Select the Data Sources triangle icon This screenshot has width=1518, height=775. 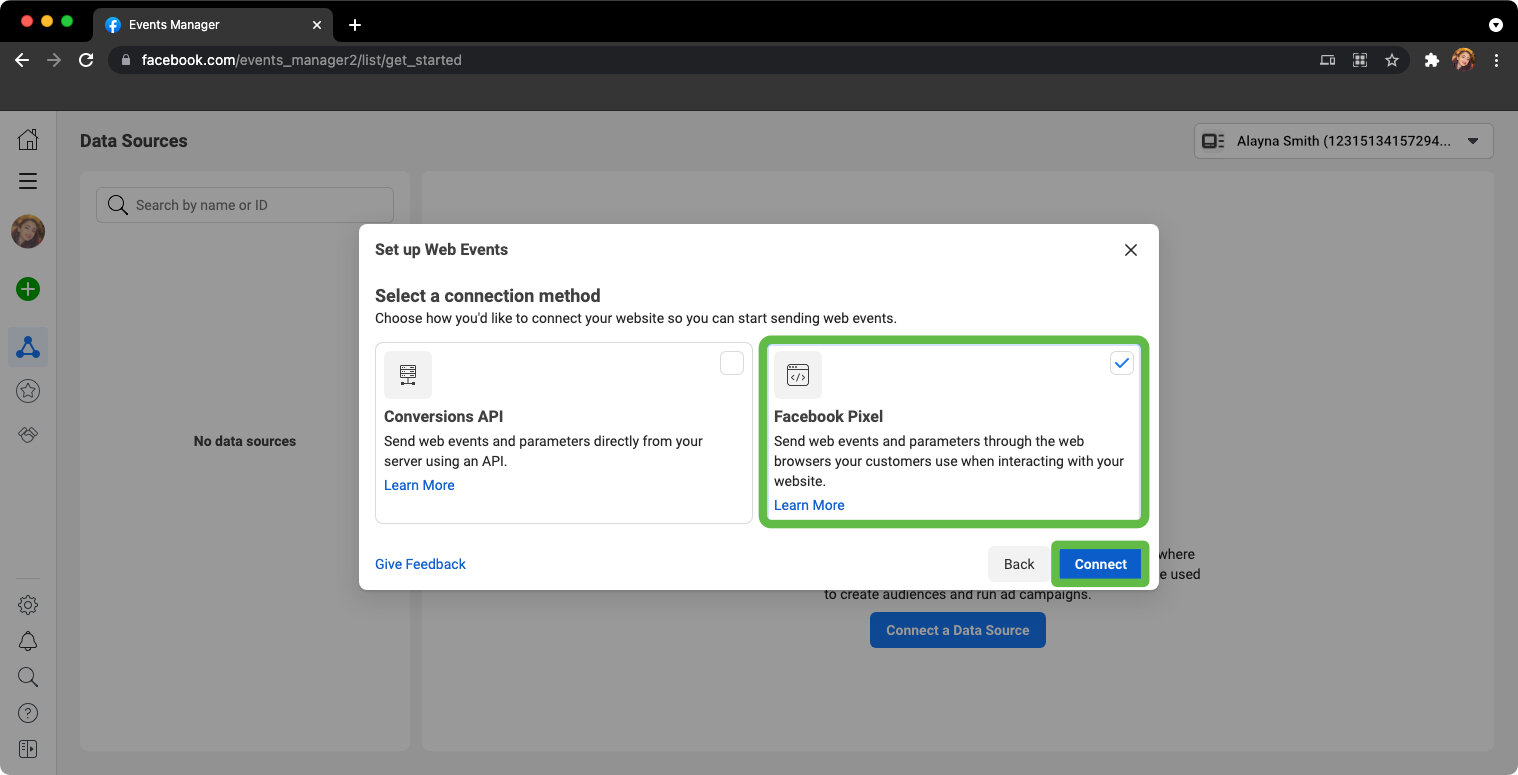click(28, 347)
